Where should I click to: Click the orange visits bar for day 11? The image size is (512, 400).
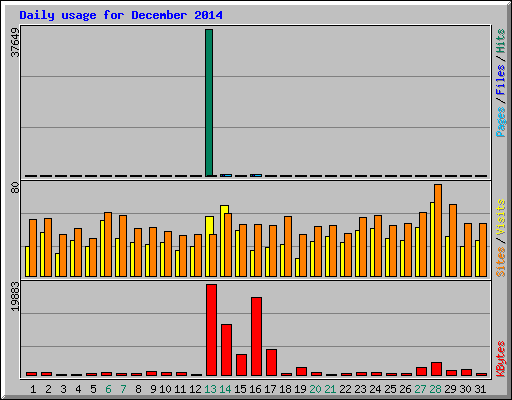183,256
